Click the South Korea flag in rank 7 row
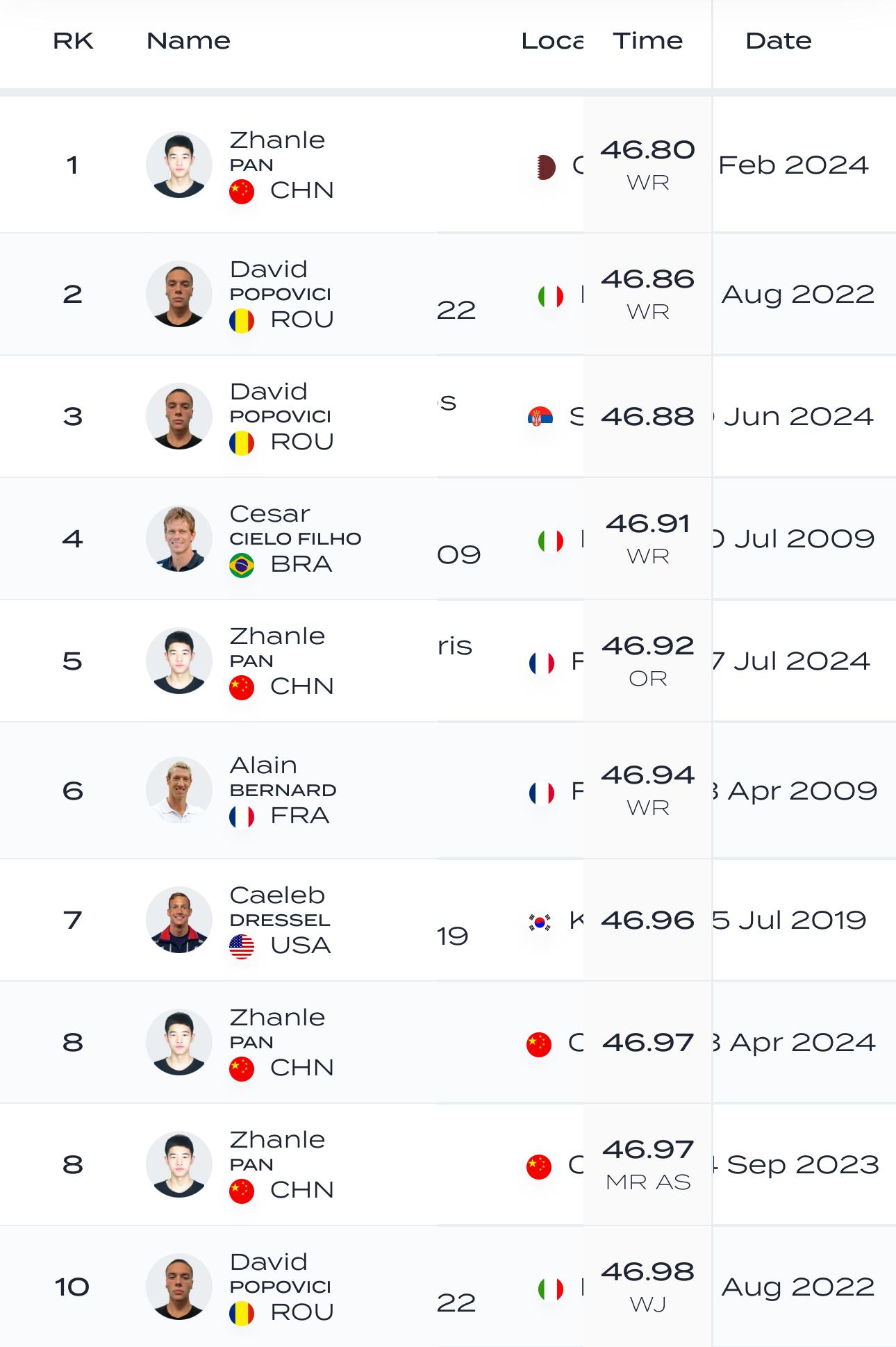 pyautogui.click(x=540, y=922)
